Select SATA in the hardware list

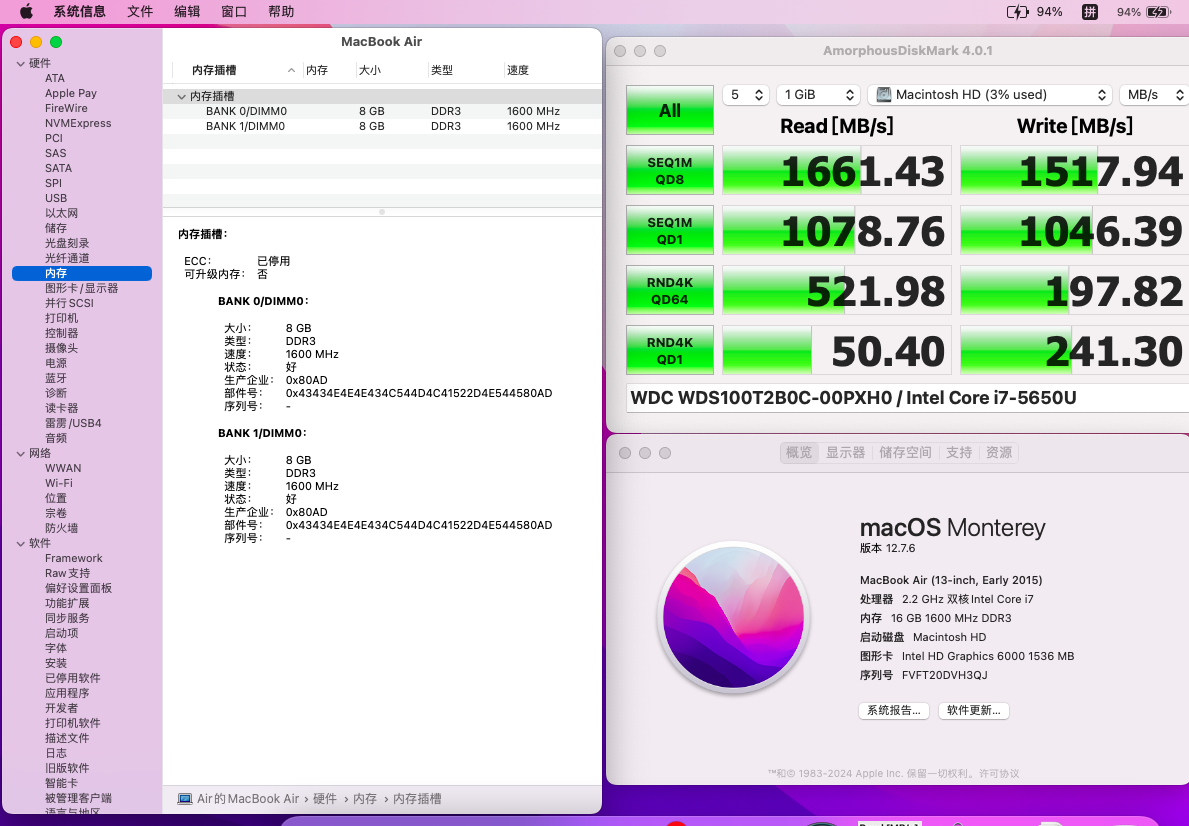[x=58, y=168]
